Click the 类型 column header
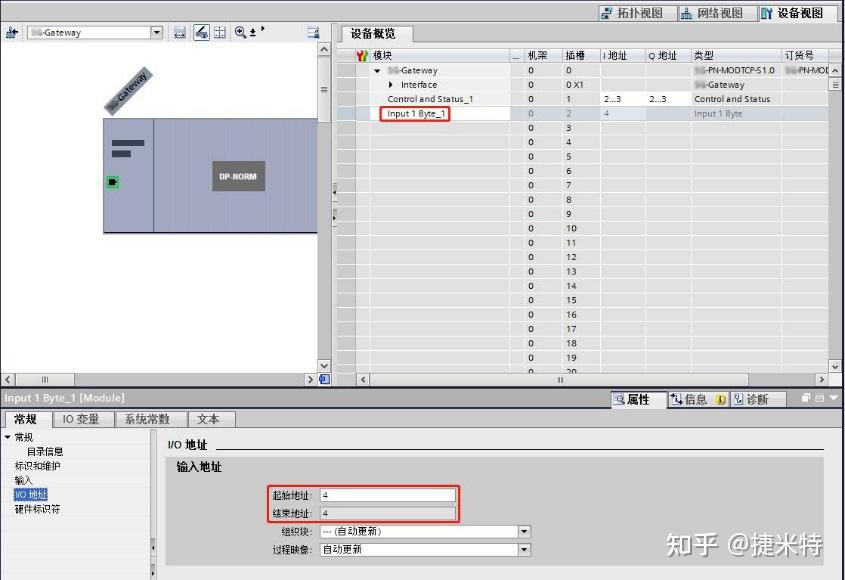The image size is (845, 580). click(x=736, y=56)
